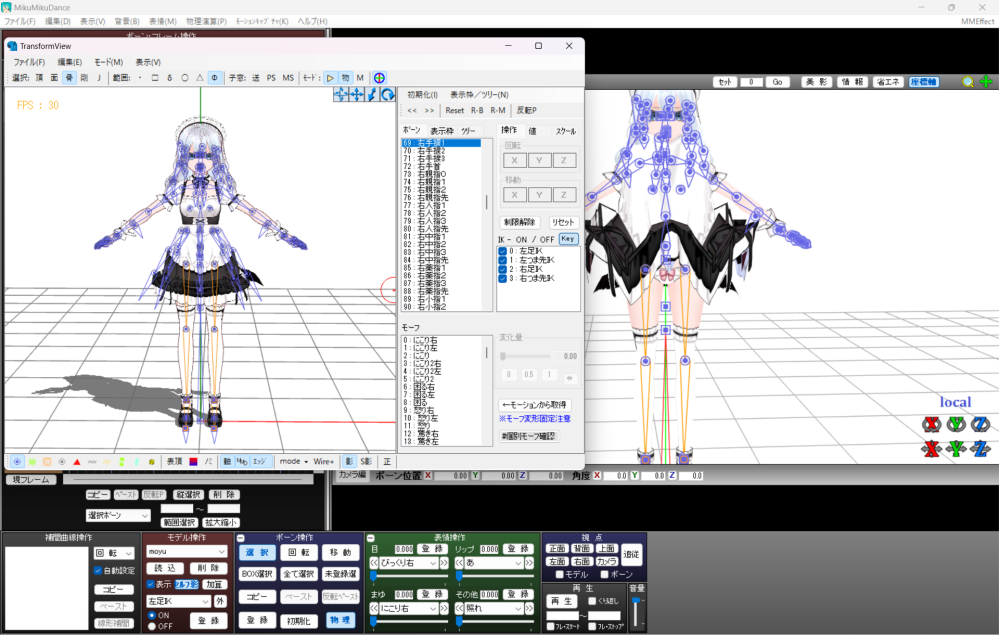The width and height of the screenshot is (999, 635).
Task: Click the 正面 front view button
Action: tap(557, 548)
